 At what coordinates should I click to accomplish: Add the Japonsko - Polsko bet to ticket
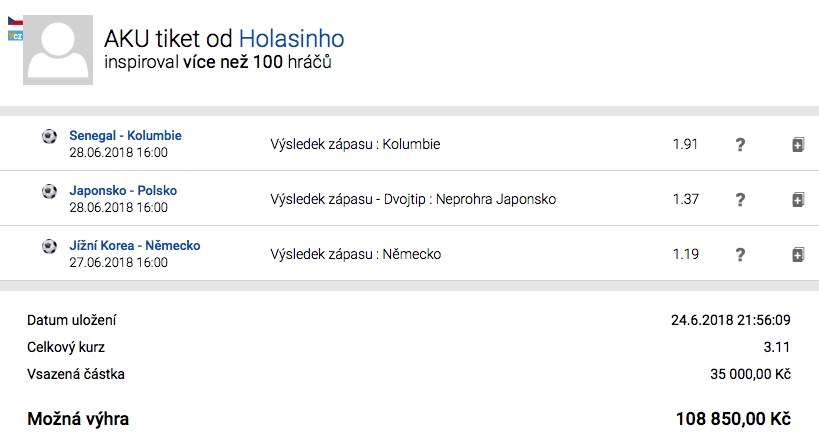tap(797, 200)
